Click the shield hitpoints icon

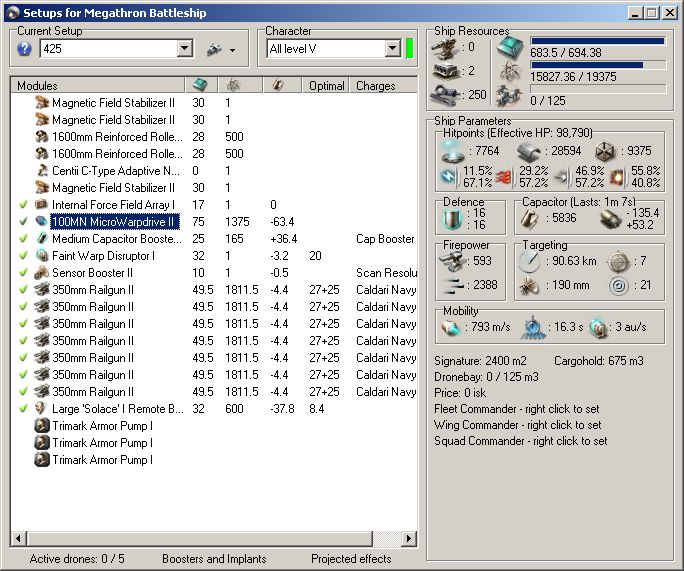pyautogui.click(x=452, y=149)
